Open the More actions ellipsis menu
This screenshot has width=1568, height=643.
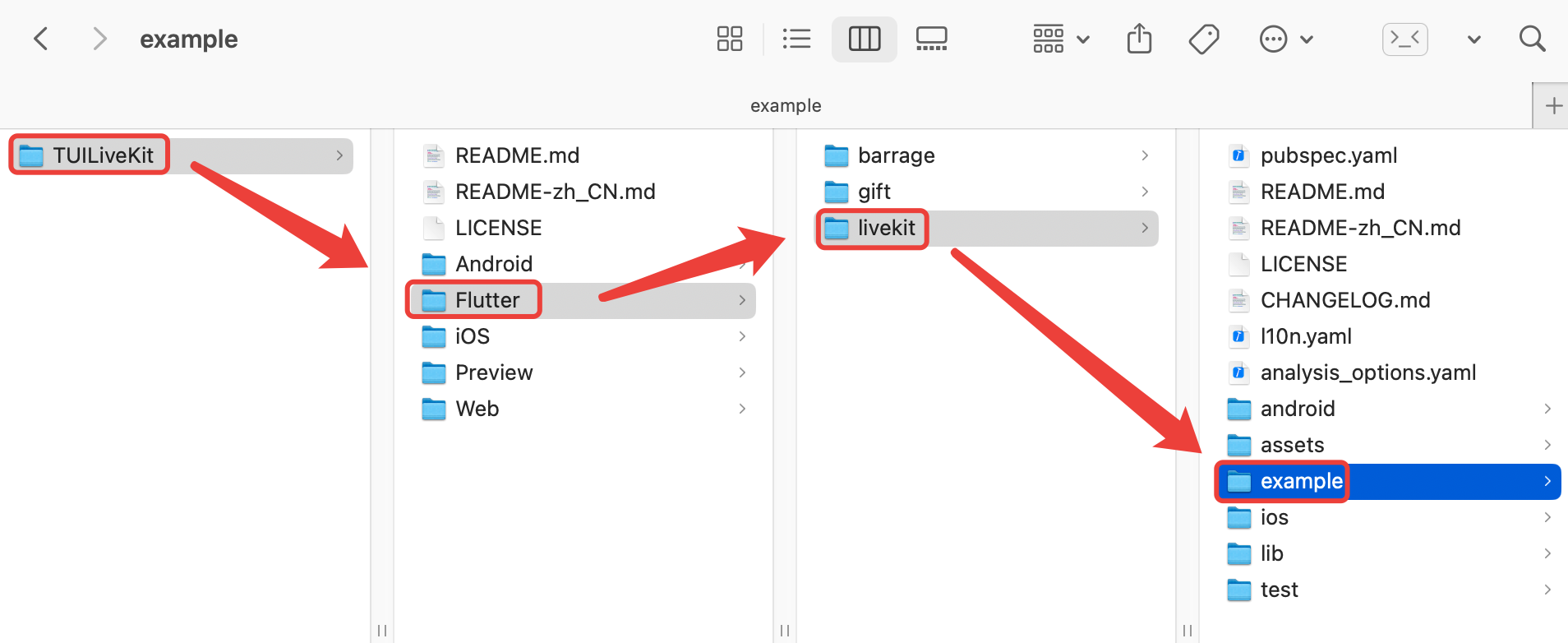(x=1286, y=39)
